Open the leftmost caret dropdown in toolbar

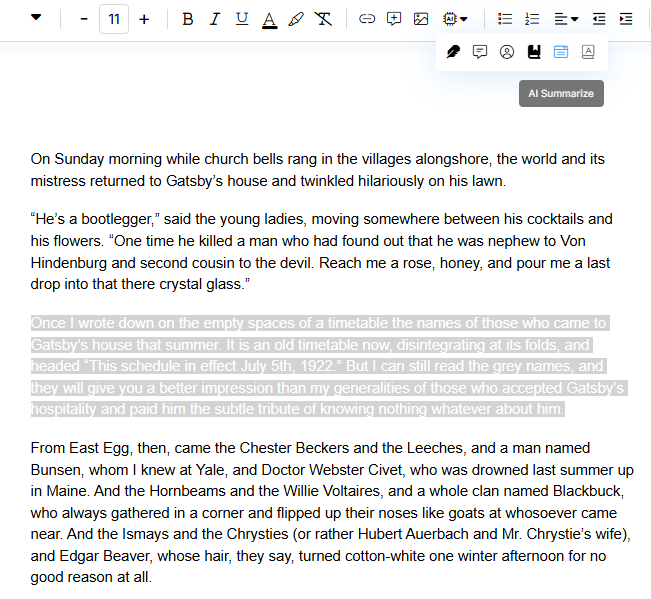37,18
